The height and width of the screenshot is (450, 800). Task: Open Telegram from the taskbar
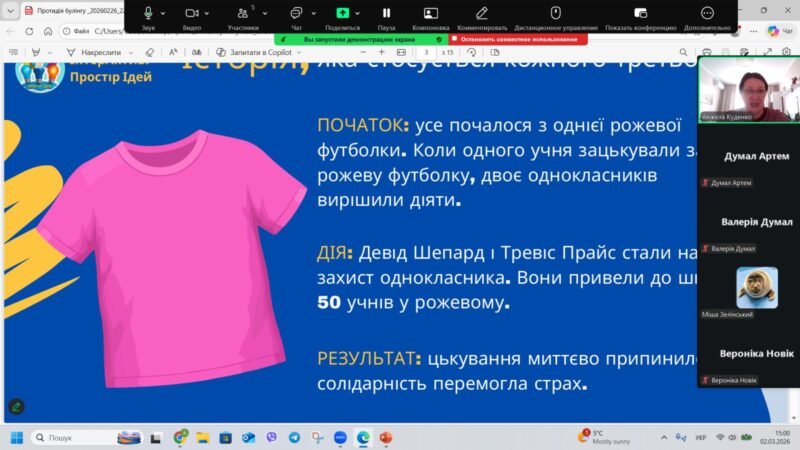coord(294,437)
